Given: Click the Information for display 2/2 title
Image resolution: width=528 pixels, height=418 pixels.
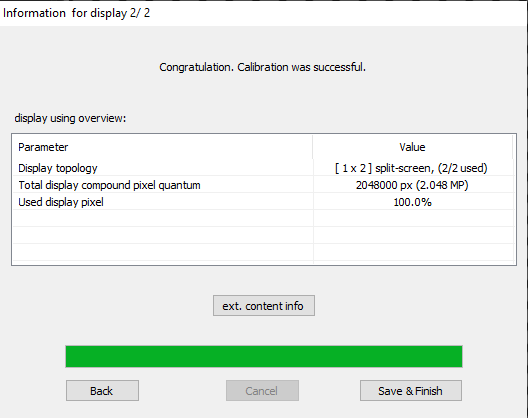Looking at the screenshot, I should (x=76, y=13).
